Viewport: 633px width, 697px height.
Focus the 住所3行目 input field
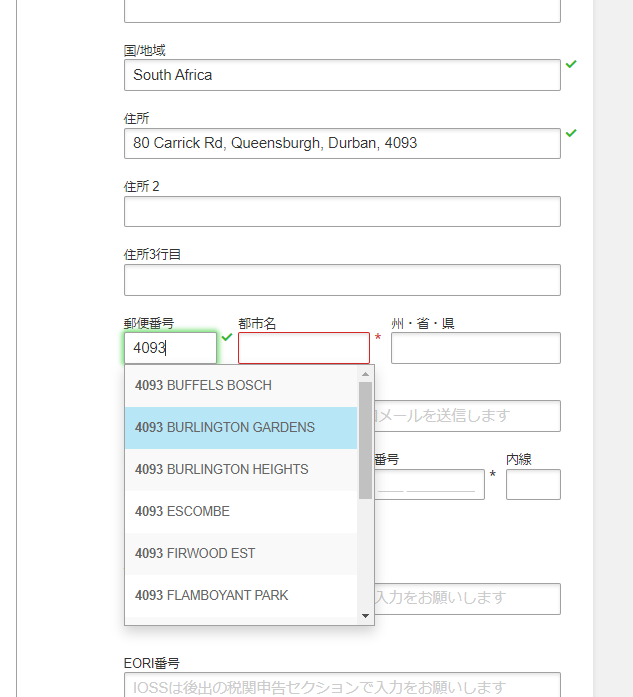342,280
